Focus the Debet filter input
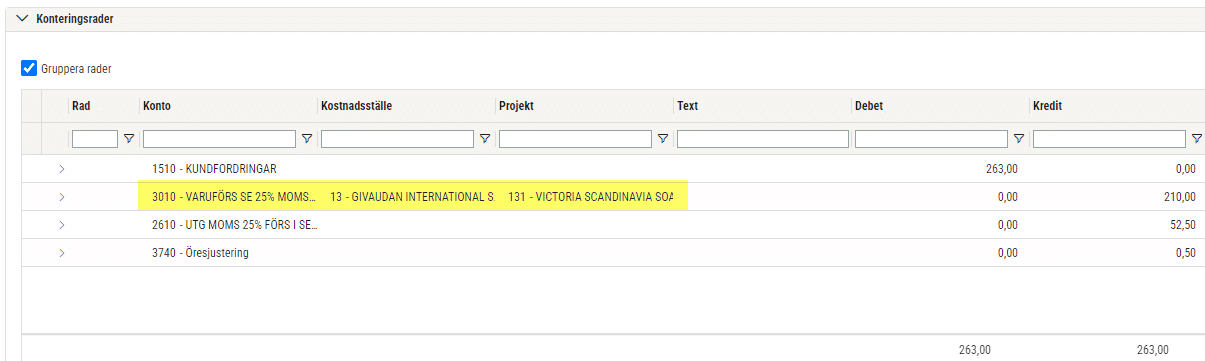Image resolution: width=1205 pixels, height=361 pixels. tap(931, 139)
